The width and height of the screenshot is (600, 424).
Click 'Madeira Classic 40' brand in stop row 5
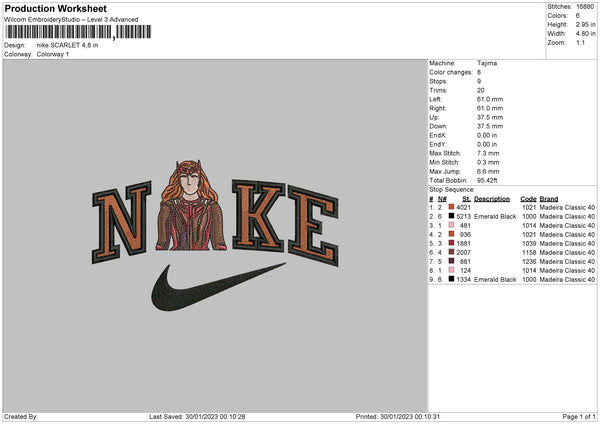click(x=567, y=243)
